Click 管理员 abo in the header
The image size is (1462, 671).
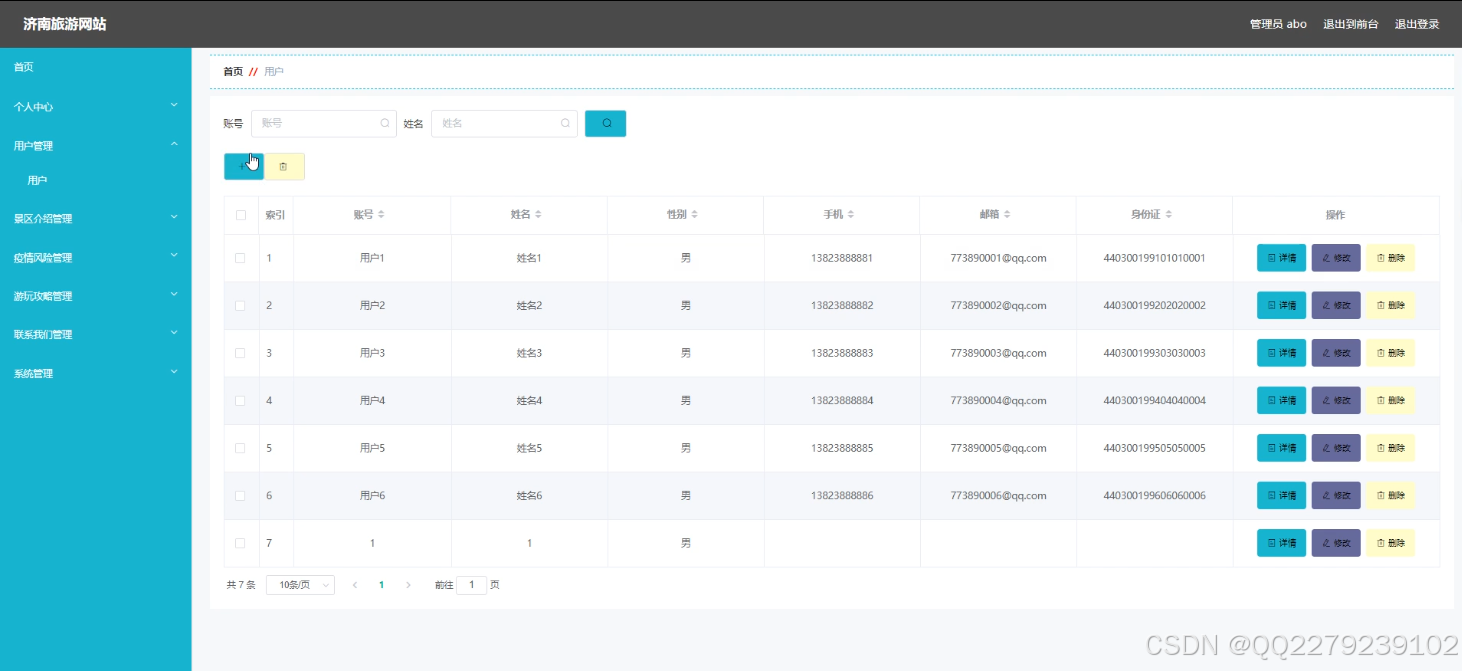1278,24
